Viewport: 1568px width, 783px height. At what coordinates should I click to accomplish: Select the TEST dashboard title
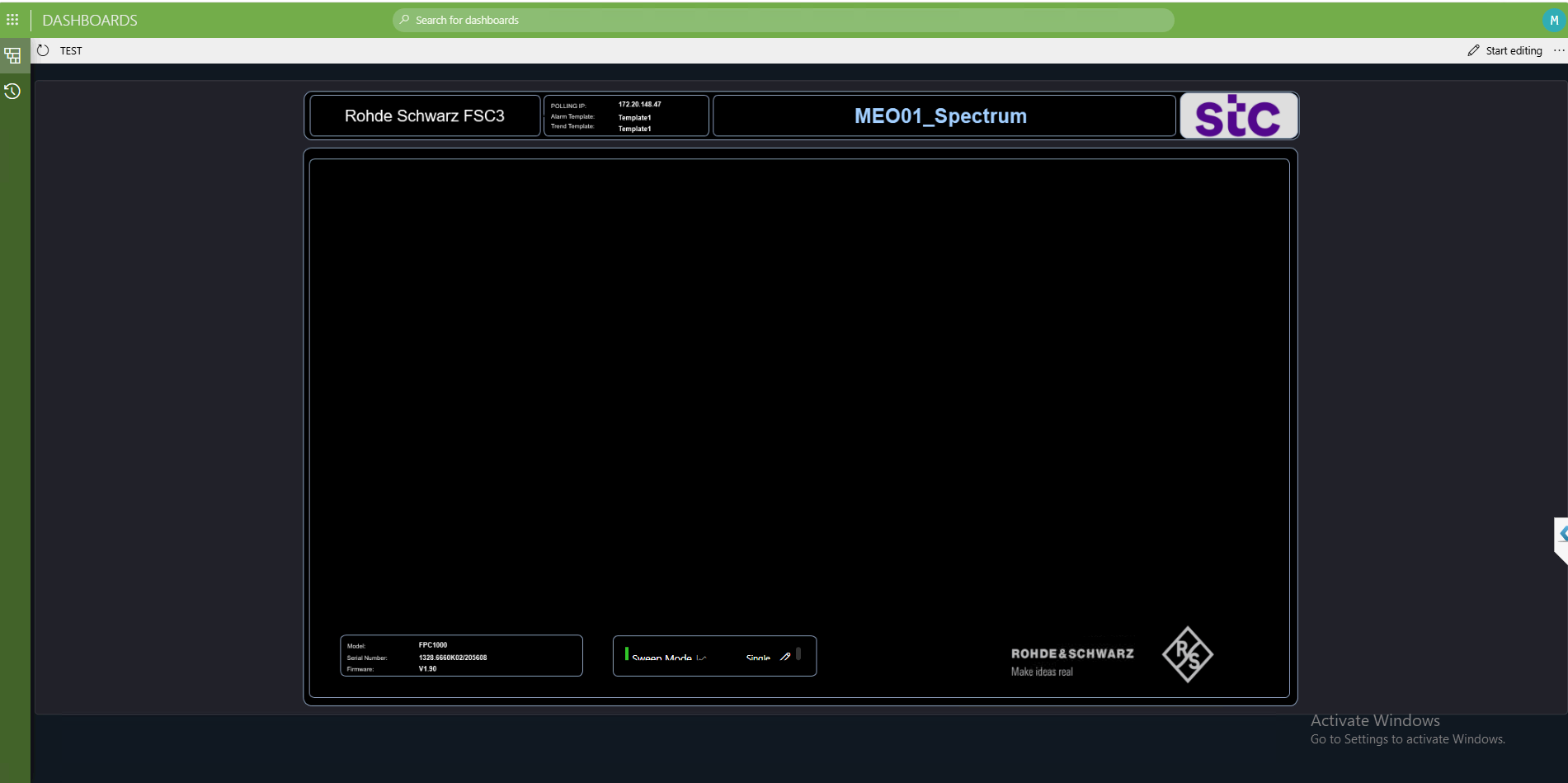[71, 51]
